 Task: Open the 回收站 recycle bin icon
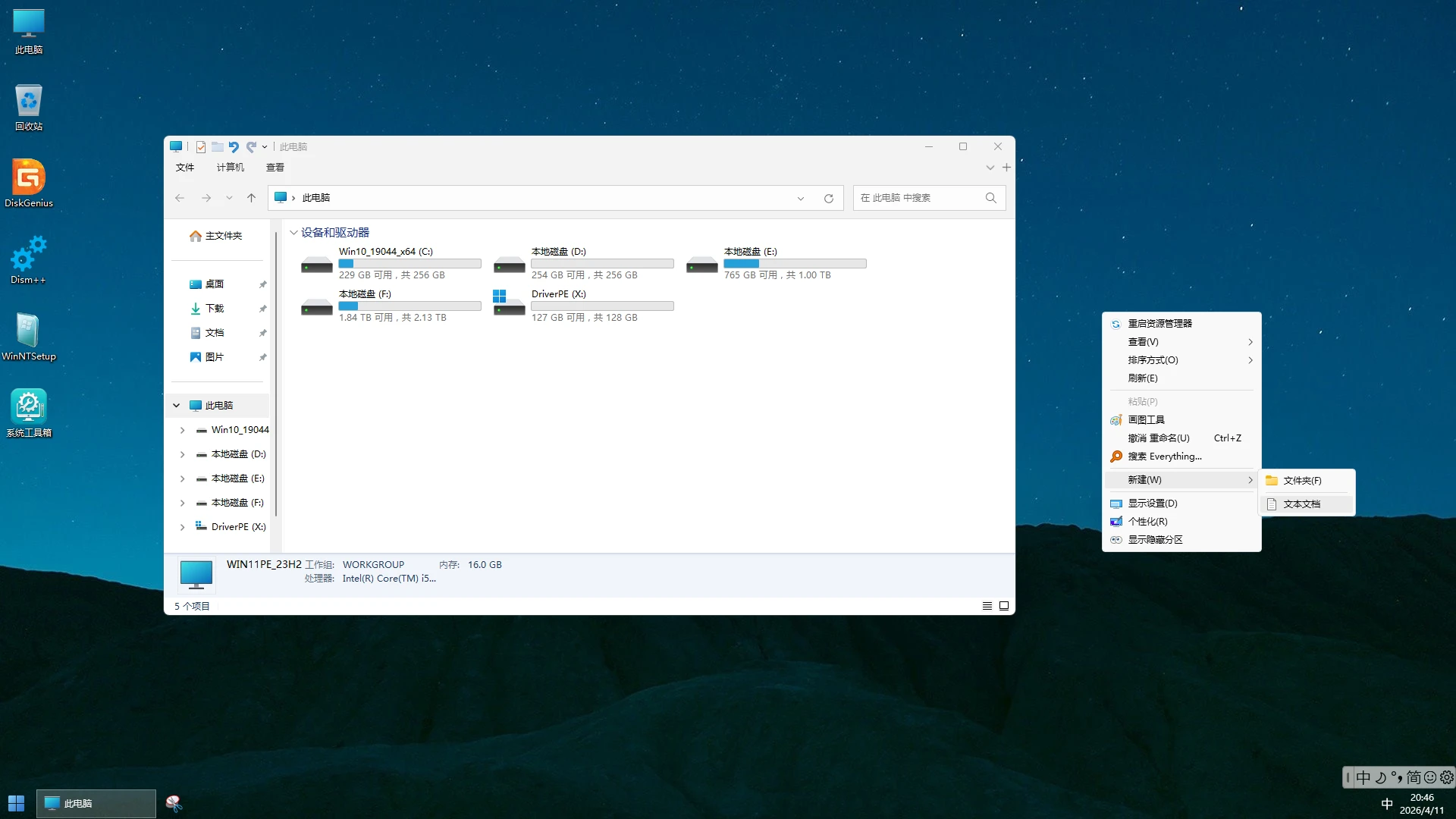pos(29,108)
